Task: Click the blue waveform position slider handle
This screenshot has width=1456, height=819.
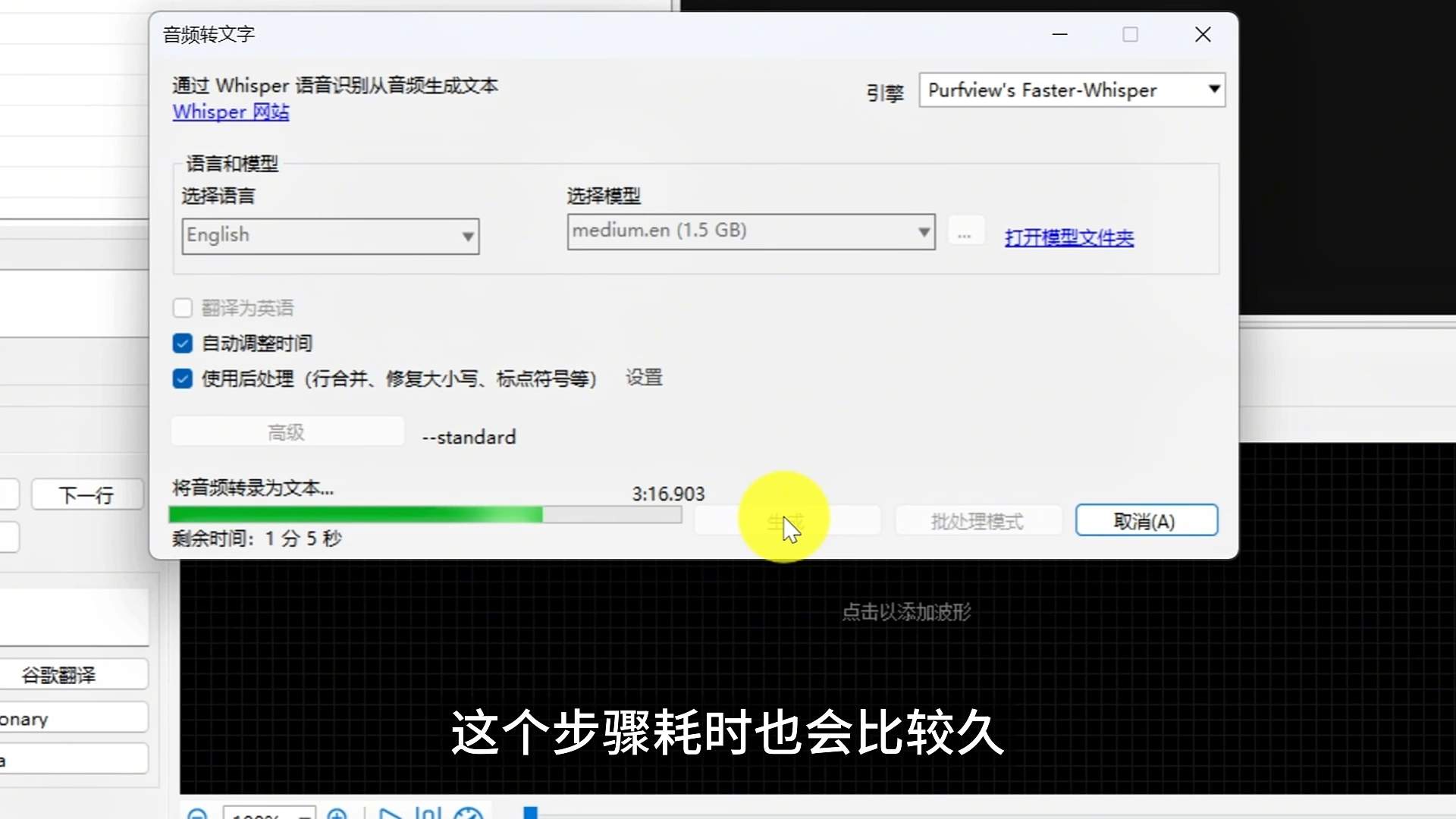Action: click(x=530, y=813)
